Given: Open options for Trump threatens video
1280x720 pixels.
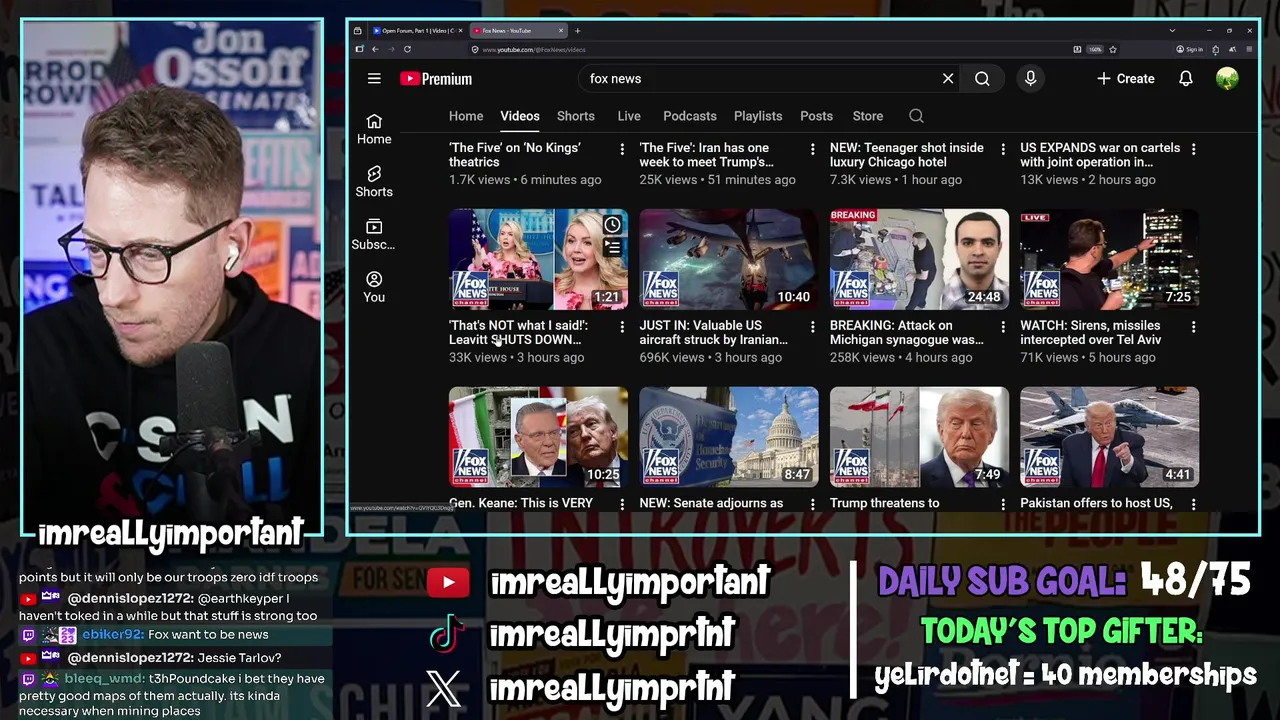Looking at the screenshot, I should [1003, 504].
